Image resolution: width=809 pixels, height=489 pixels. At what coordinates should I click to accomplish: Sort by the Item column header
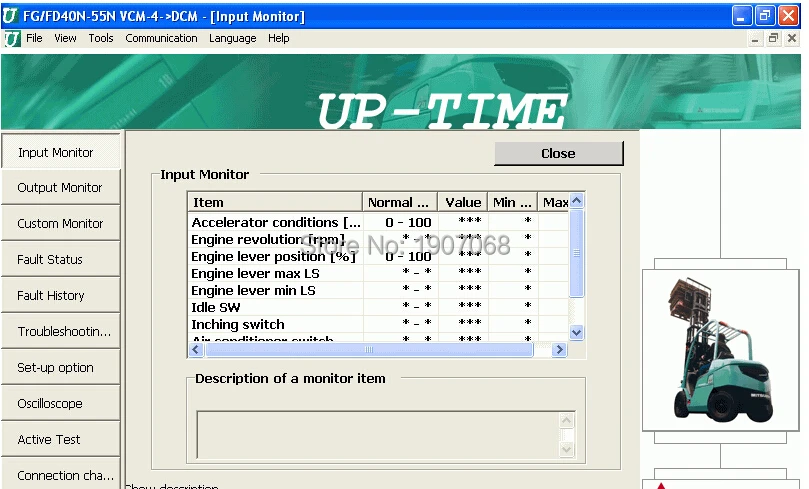pyautogui.click(x=275, y=202)
